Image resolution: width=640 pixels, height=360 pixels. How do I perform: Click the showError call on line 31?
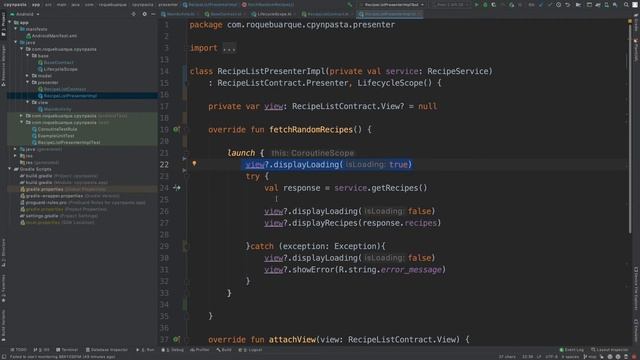(x=355, y=269)
